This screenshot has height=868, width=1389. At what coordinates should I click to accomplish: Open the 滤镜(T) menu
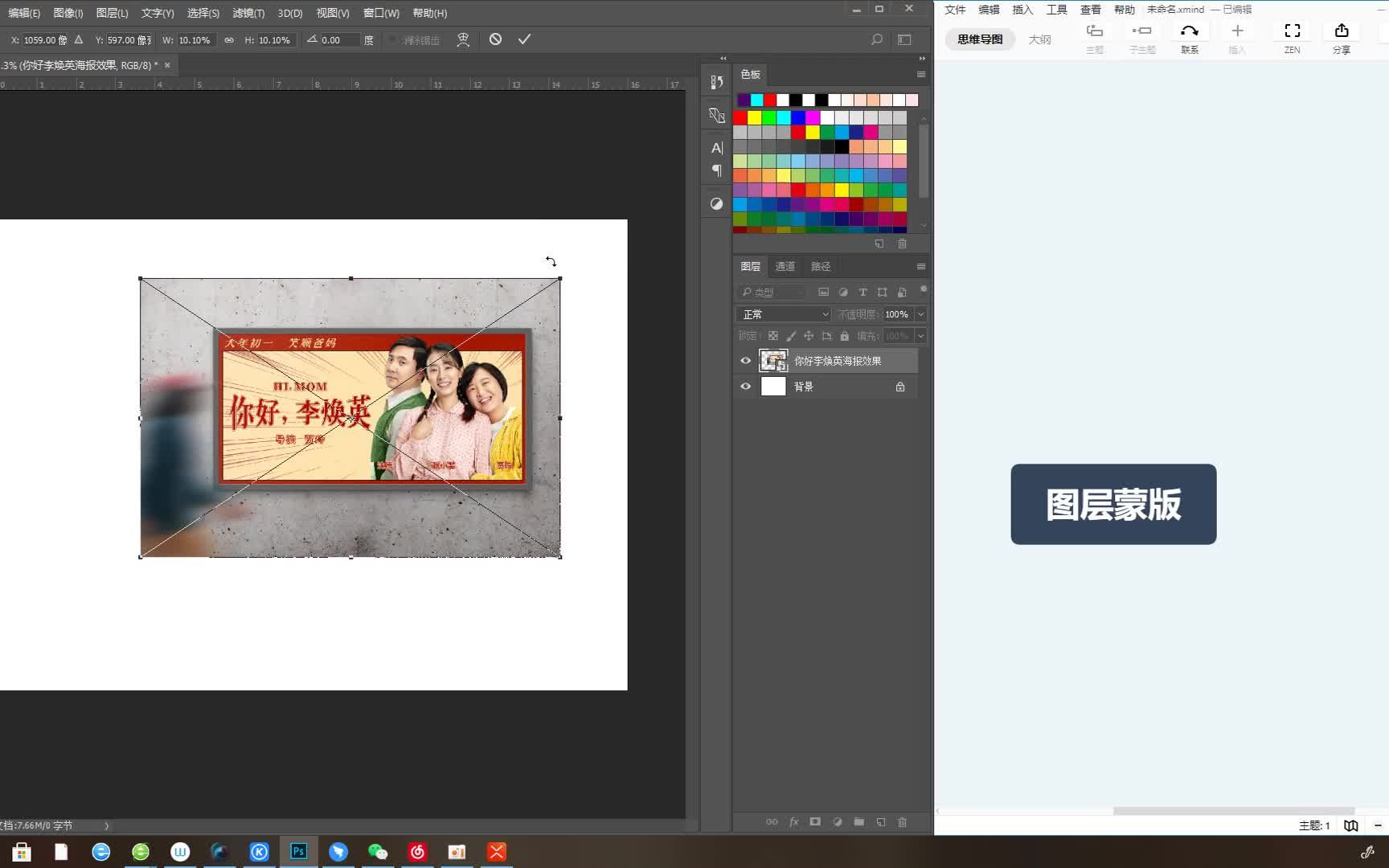[248, 13]
